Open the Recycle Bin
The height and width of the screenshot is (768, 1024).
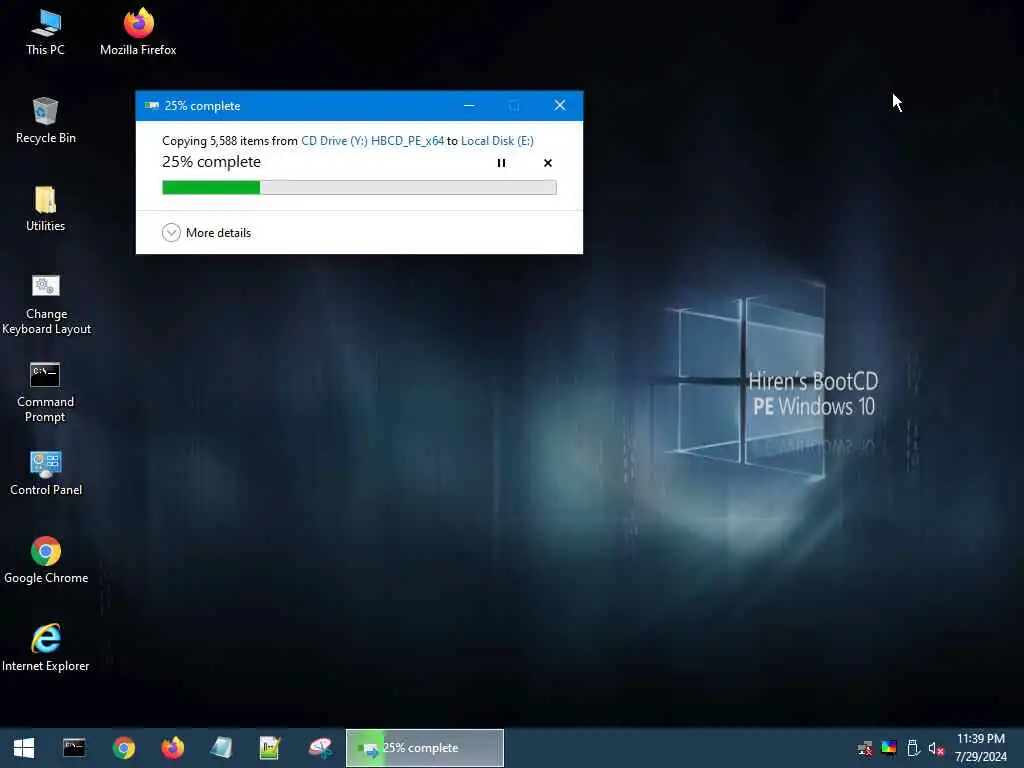pos(45,121)
